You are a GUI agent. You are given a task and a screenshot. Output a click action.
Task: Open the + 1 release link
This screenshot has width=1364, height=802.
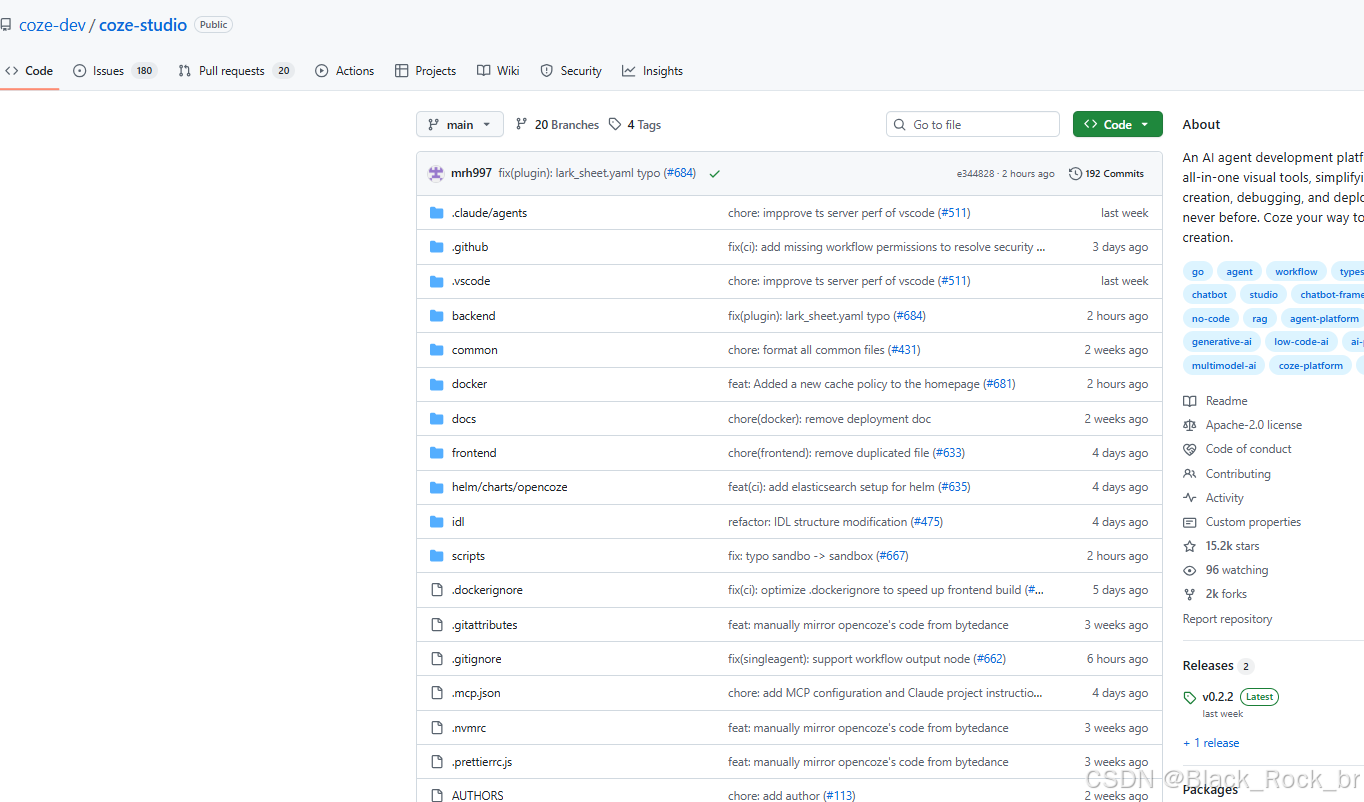[x=1211, y=743]
